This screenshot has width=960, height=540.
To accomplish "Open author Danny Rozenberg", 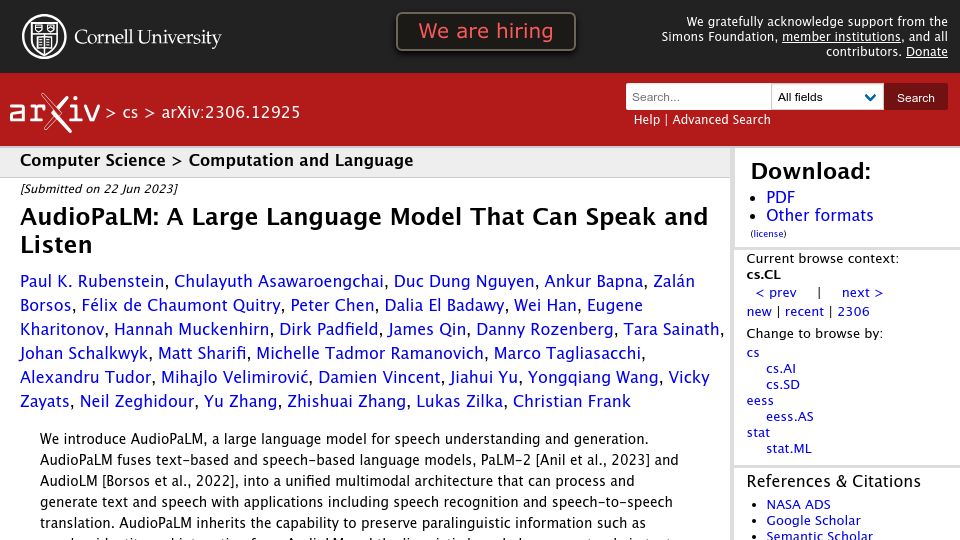I will point(544,329).
